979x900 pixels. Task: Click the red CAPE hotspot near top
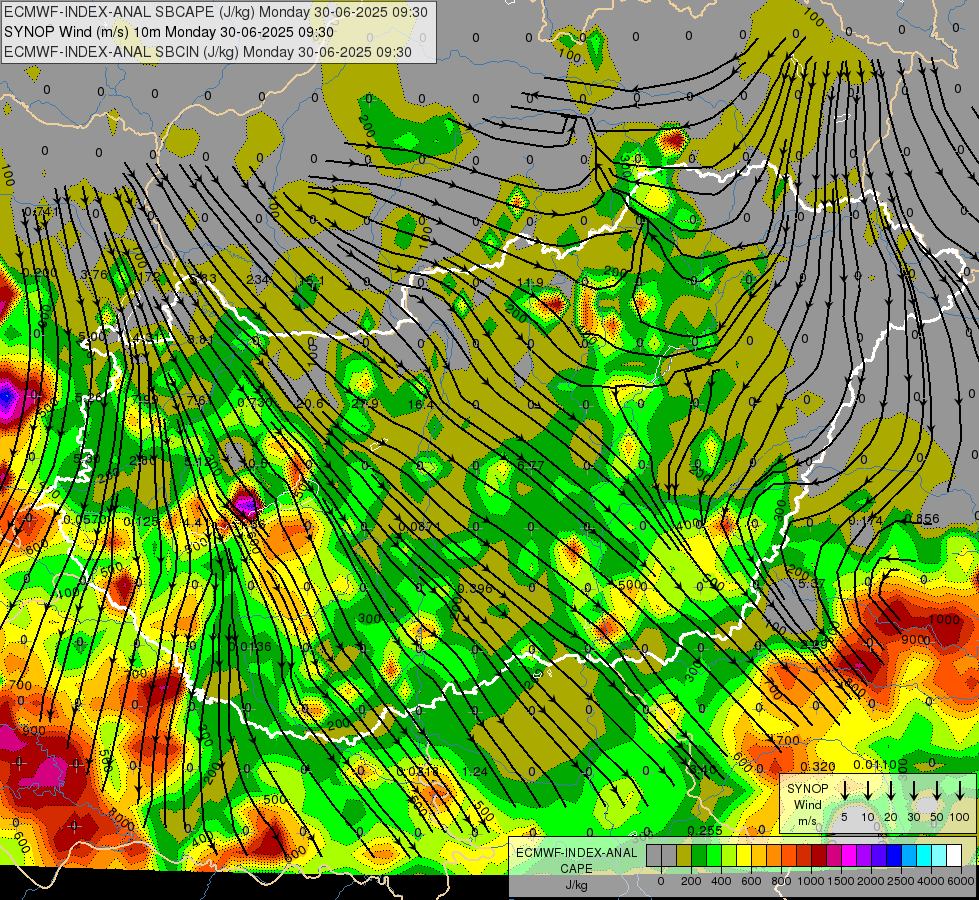(x=673, y=139)
